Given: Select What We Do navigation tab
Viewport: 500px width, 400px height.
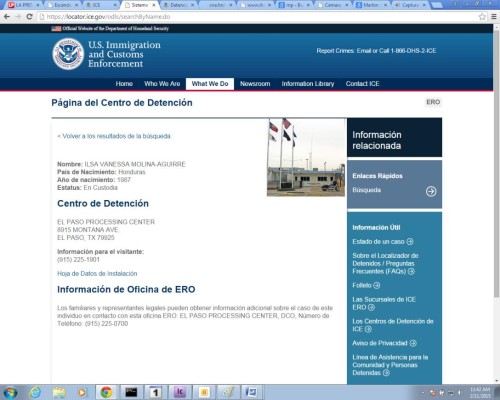Looking at the screenshot, I should (210, 84).
